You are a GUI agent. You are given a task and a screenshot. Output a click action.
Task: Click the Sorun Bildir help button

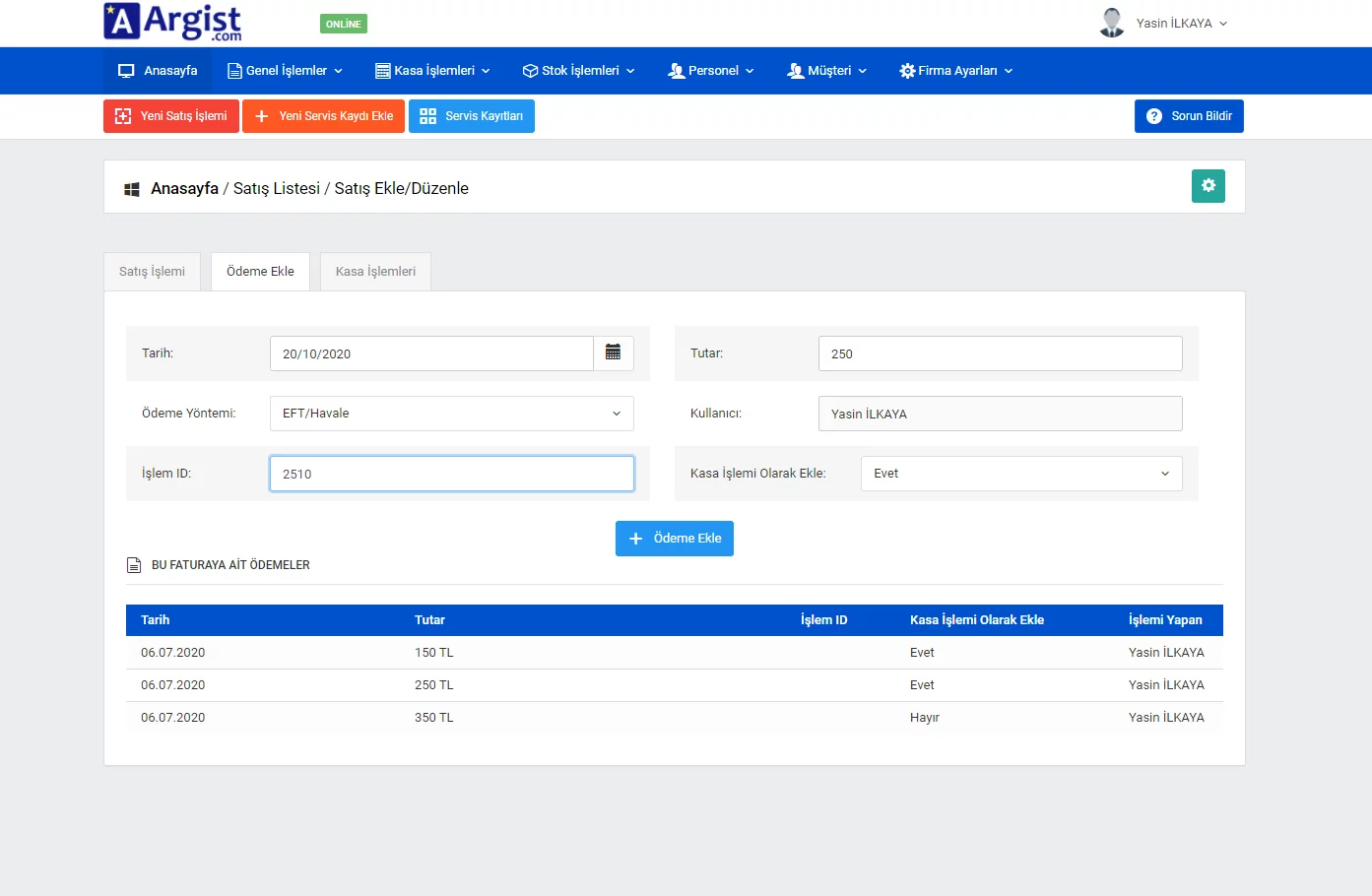point(1189,116)
